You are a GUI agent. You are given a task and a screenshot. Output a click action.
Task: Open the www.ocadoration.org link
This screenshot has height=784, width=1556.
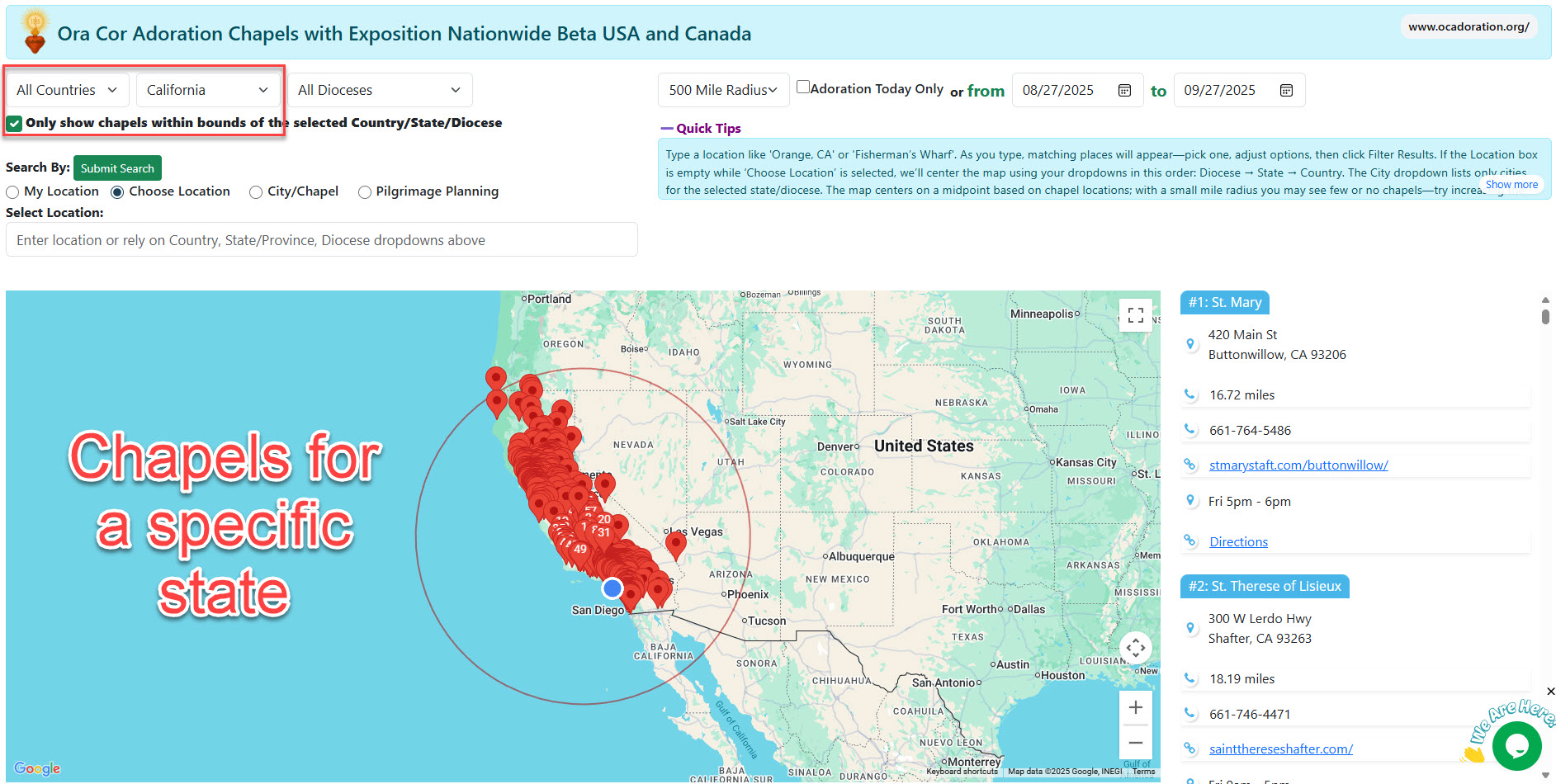[1469, 26]
